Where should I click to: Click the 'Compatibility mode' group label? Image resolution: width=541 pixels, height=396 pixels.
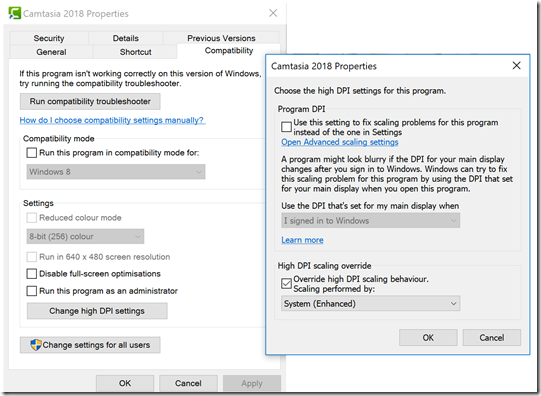59,139
